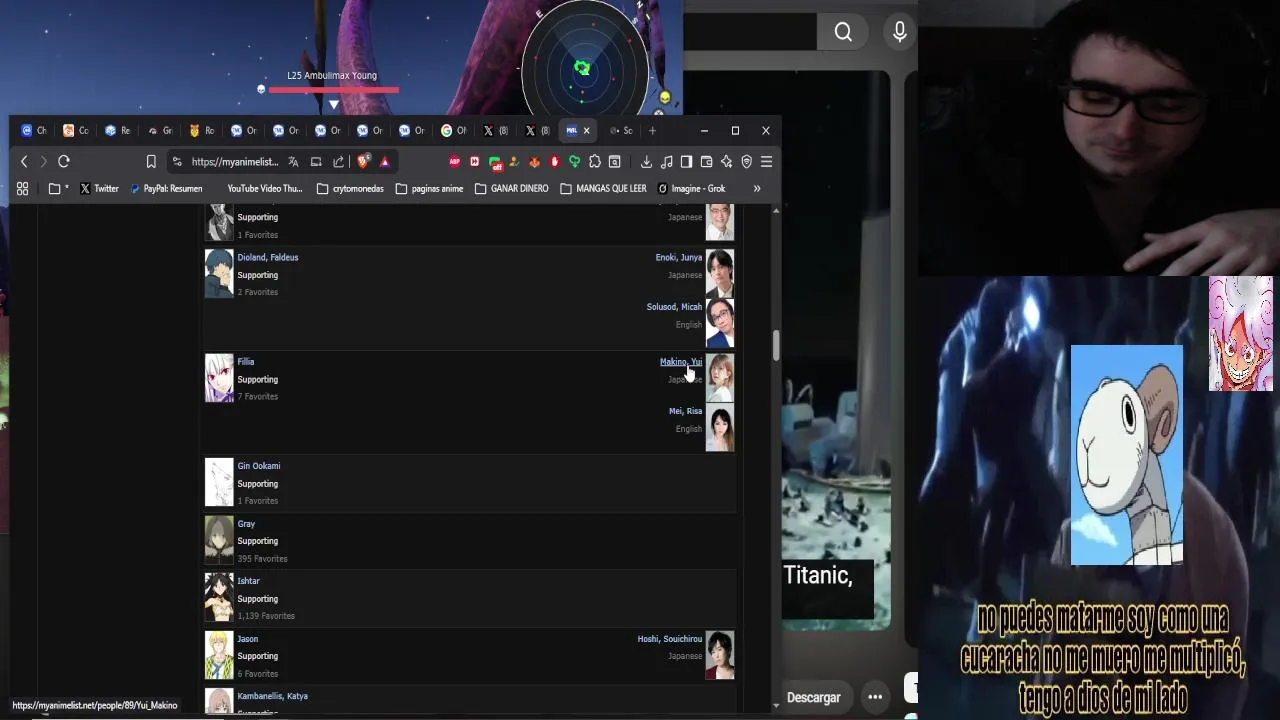Open the Brave Rewards triangle icon

click(x=385, y=161)
